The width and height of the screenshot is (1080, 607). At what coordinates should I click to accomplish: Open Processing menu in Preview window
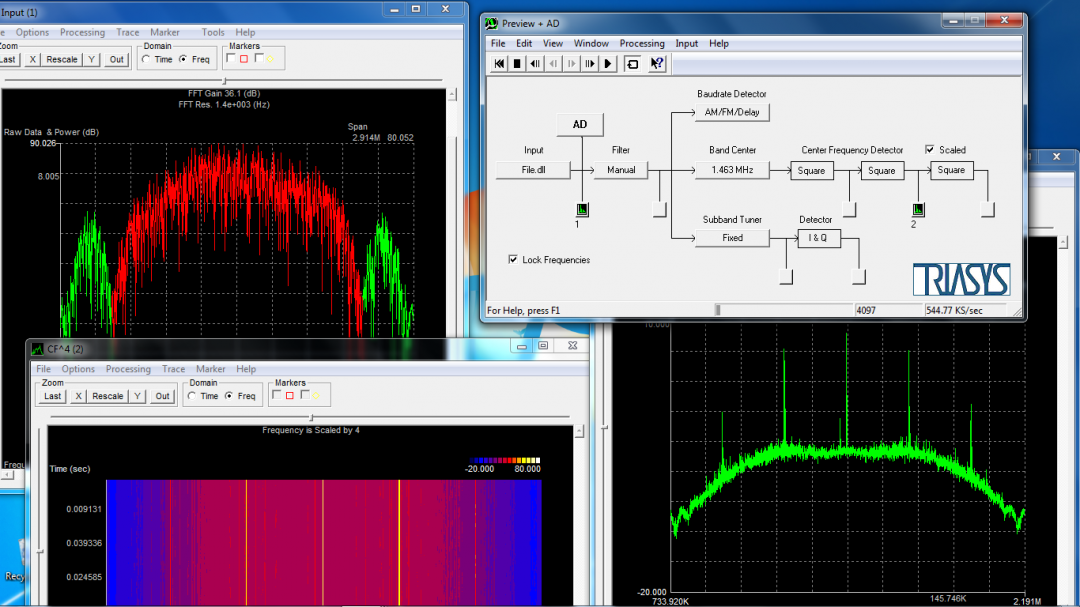(641, 44)
